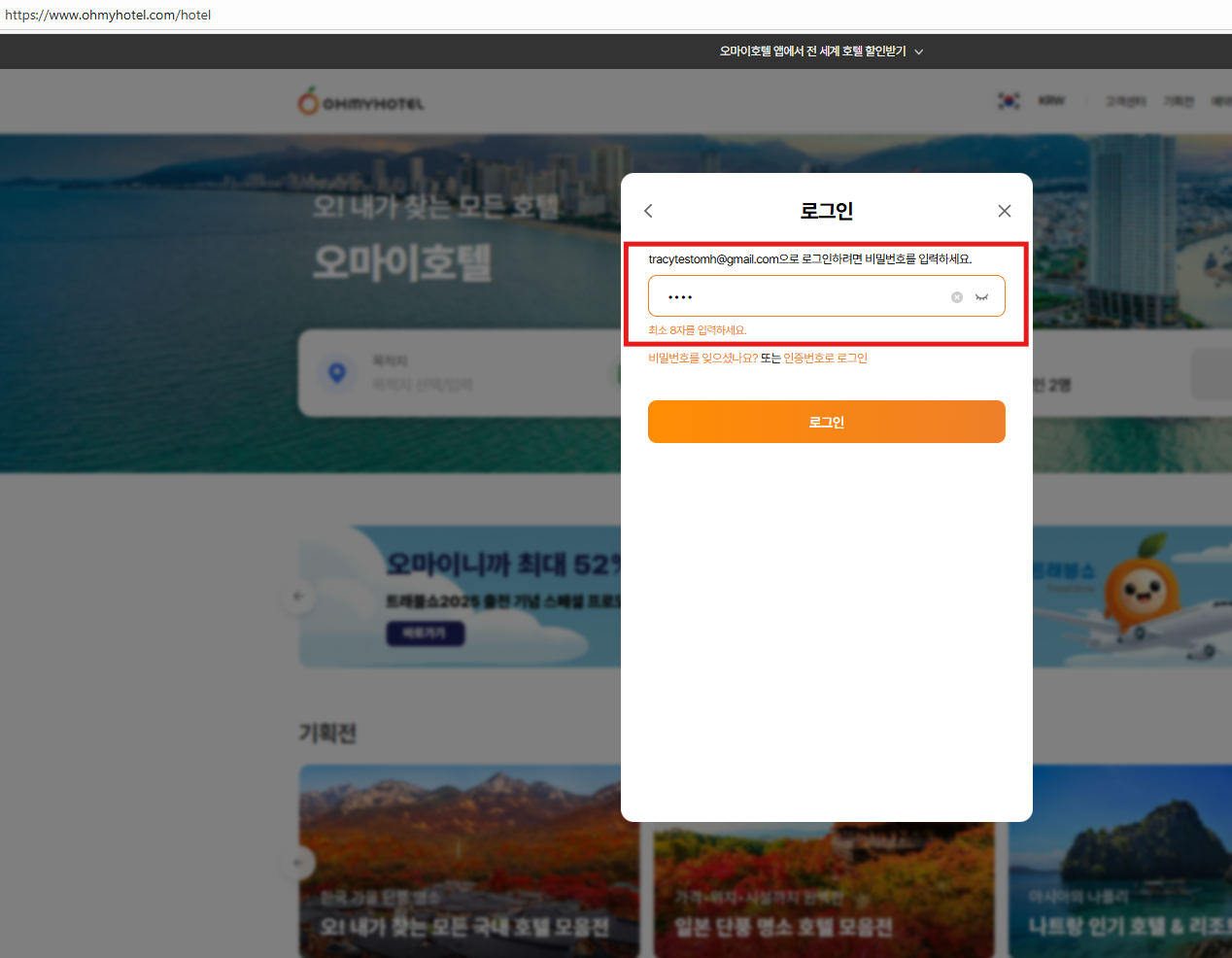1232x958 pixels.
Task: Open the 비밀번호를 잊으셨나요? link
Action: [703, 359]
